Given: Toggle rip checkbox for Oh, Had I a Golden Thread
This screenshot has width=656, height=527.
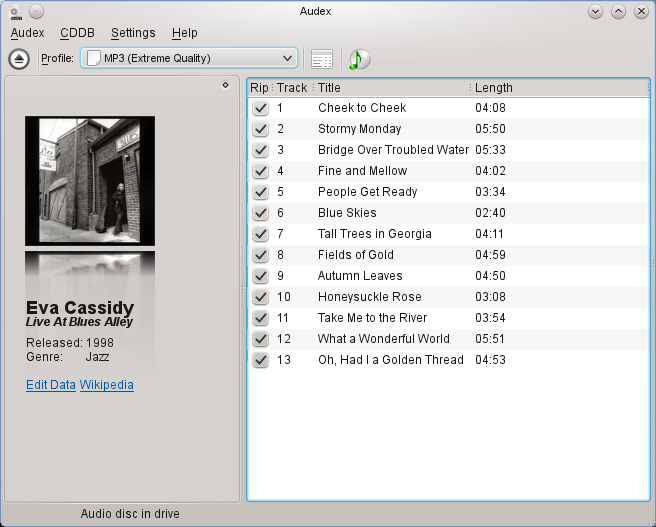Looking at the screenshot, I should (x=260, y=360).
